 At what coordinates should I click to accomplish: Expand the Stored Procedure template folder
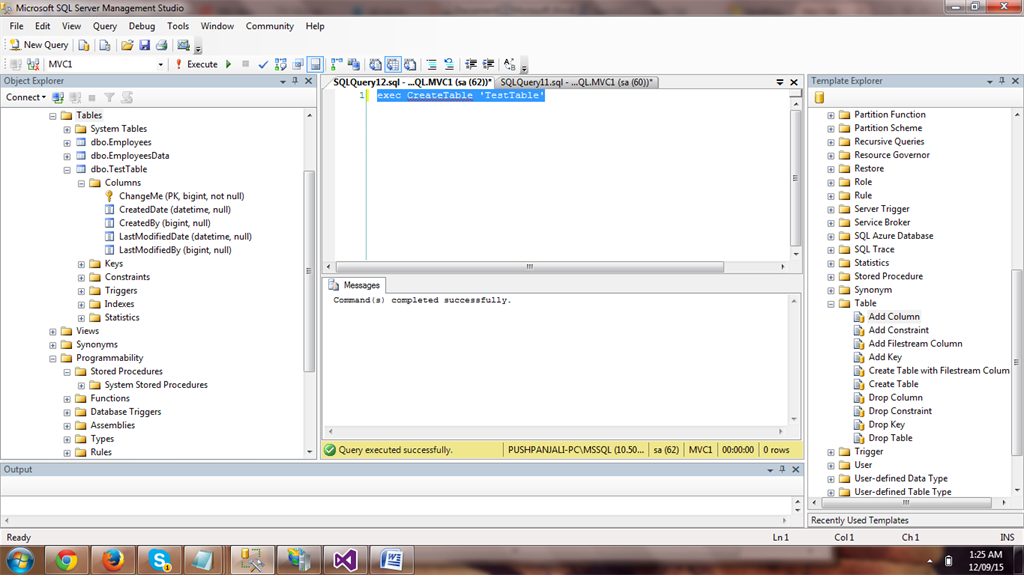[x=831, y=277]
